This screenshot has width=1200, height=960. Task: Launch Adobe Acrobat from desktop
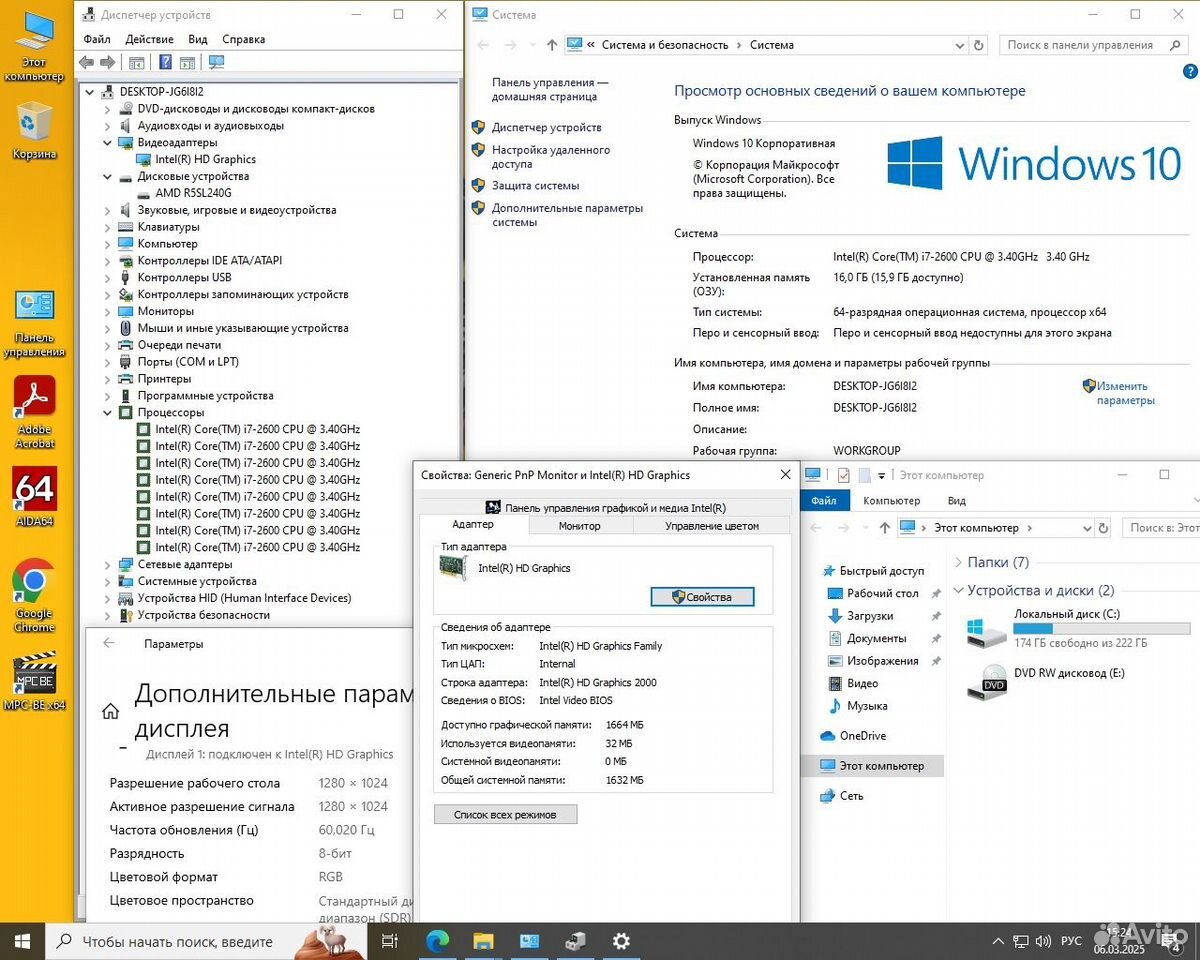tap(35, 412)
